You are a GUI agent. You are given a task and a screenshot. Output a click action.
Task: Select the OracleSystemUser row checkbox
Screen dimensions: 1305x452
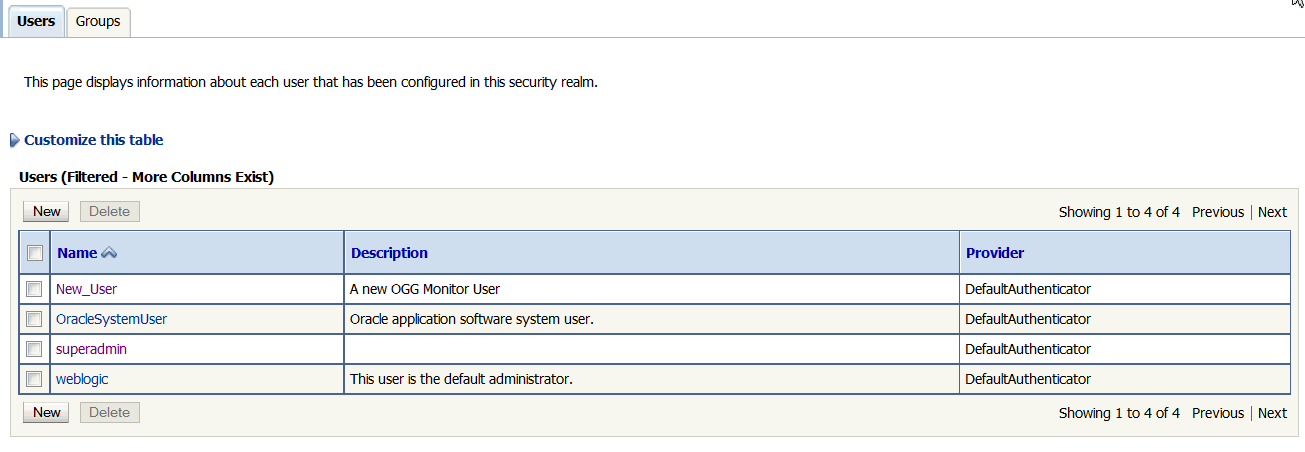[35, 319]
